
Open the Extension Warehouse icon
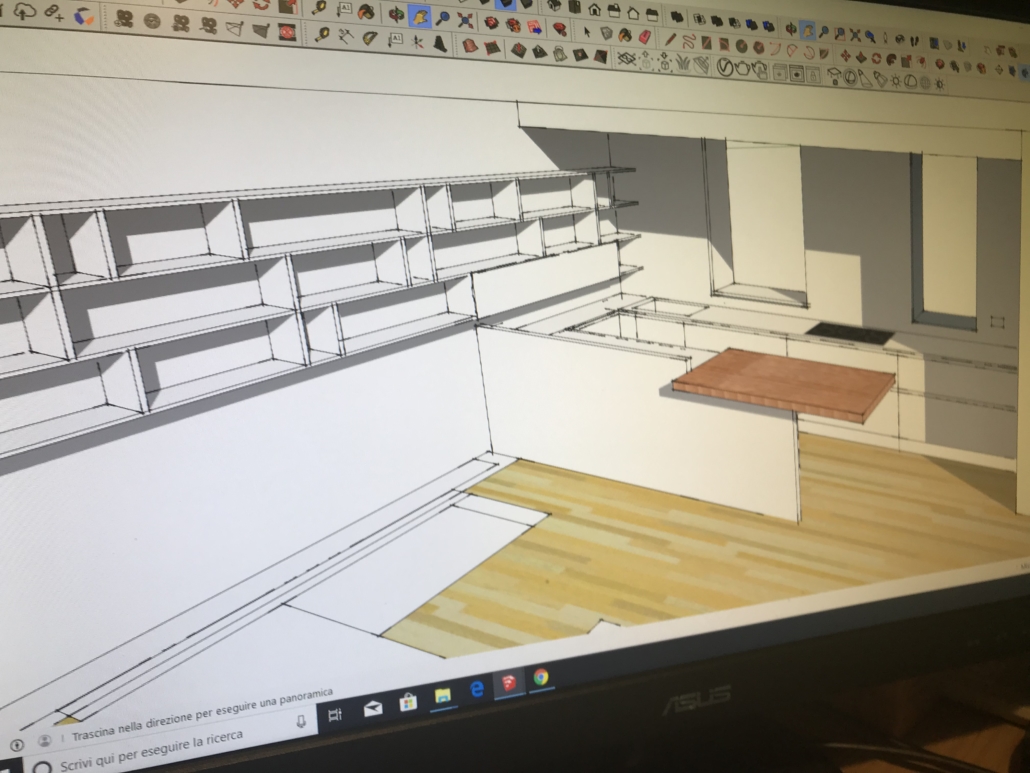point(84,16)
